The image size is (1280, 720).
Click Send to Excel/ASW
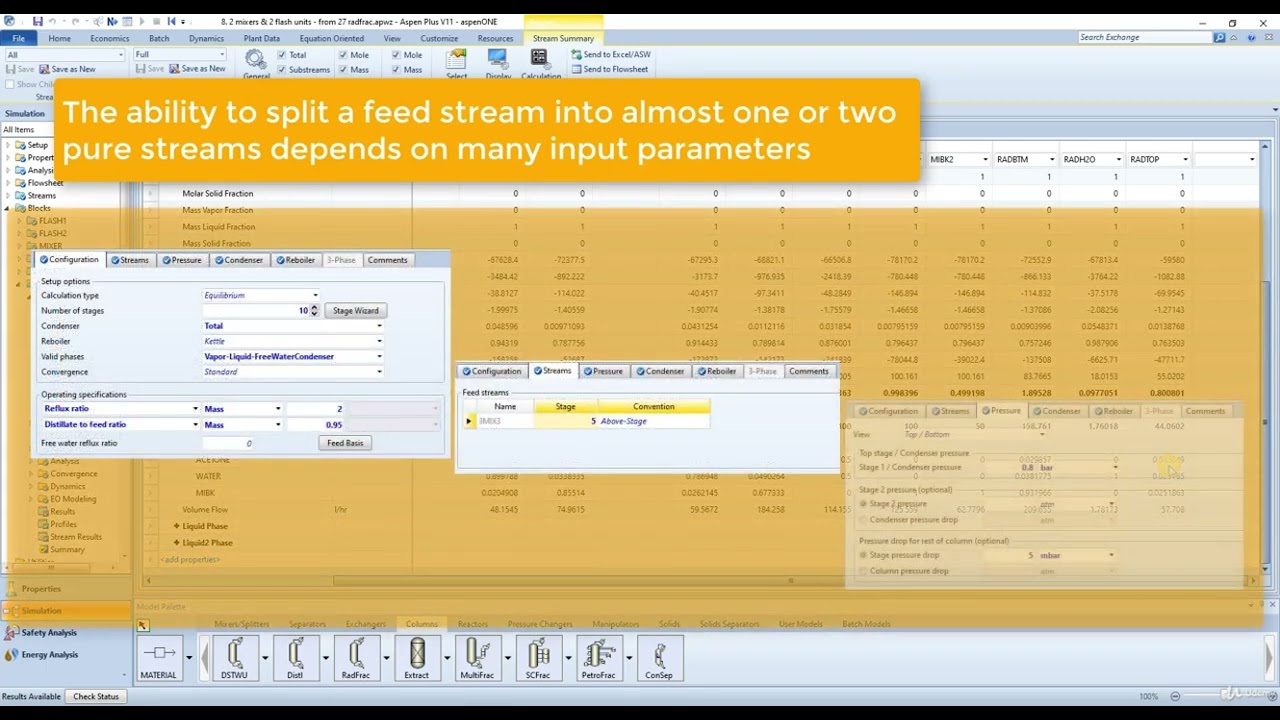pyautogui.click(x=611, y=55)
